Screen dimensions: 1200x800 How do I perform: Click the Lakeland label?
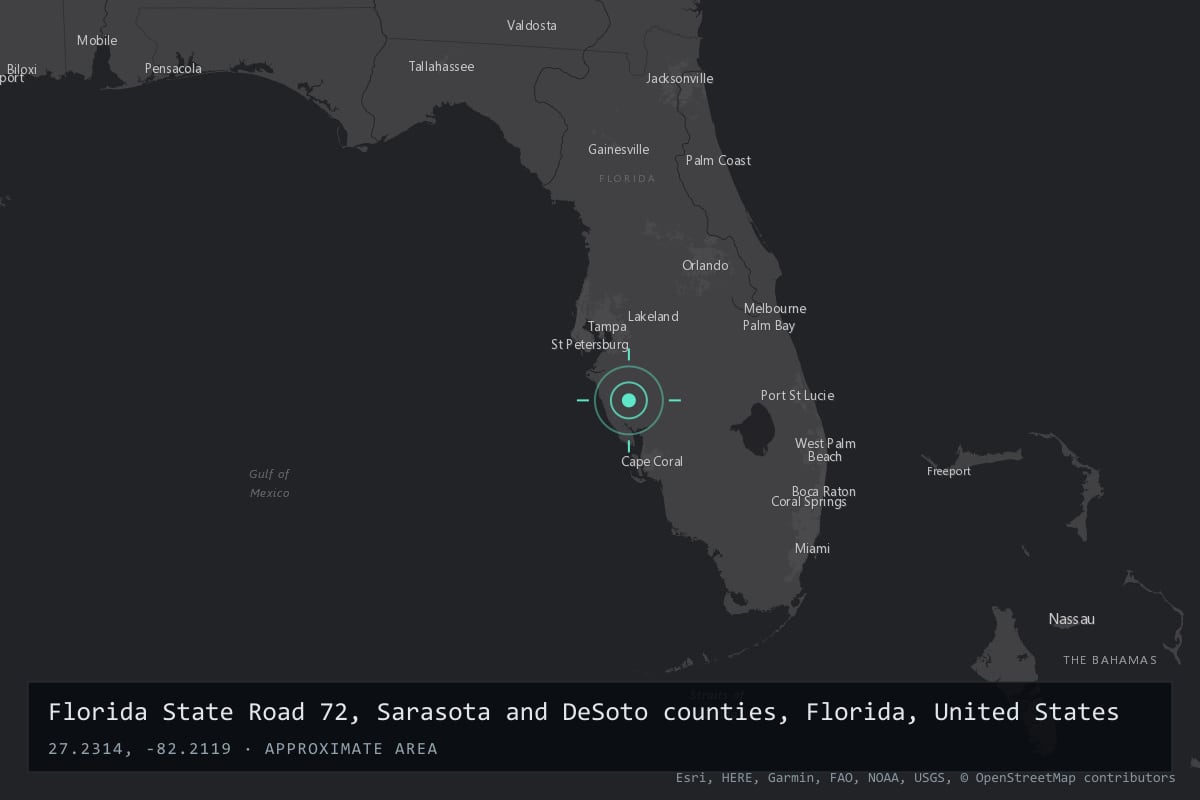(x=653, y=316)
